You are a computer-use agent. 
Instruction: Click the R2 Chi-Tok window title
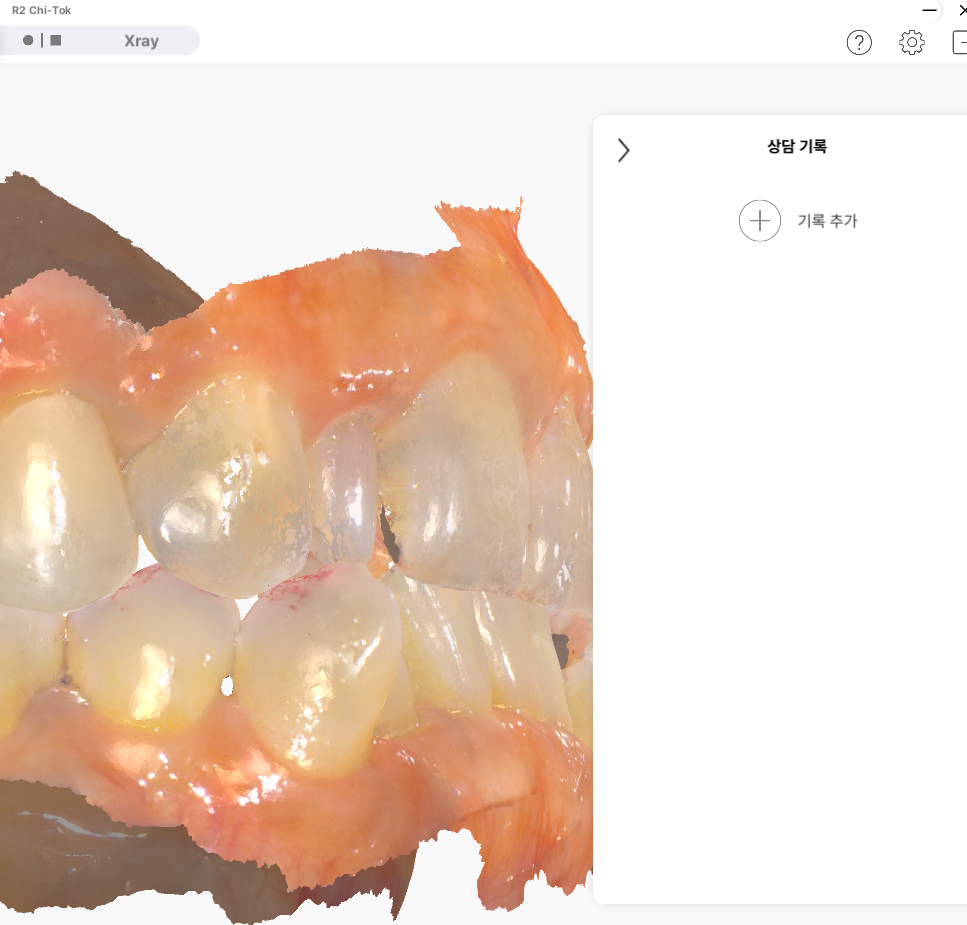(x=41, y=10)
